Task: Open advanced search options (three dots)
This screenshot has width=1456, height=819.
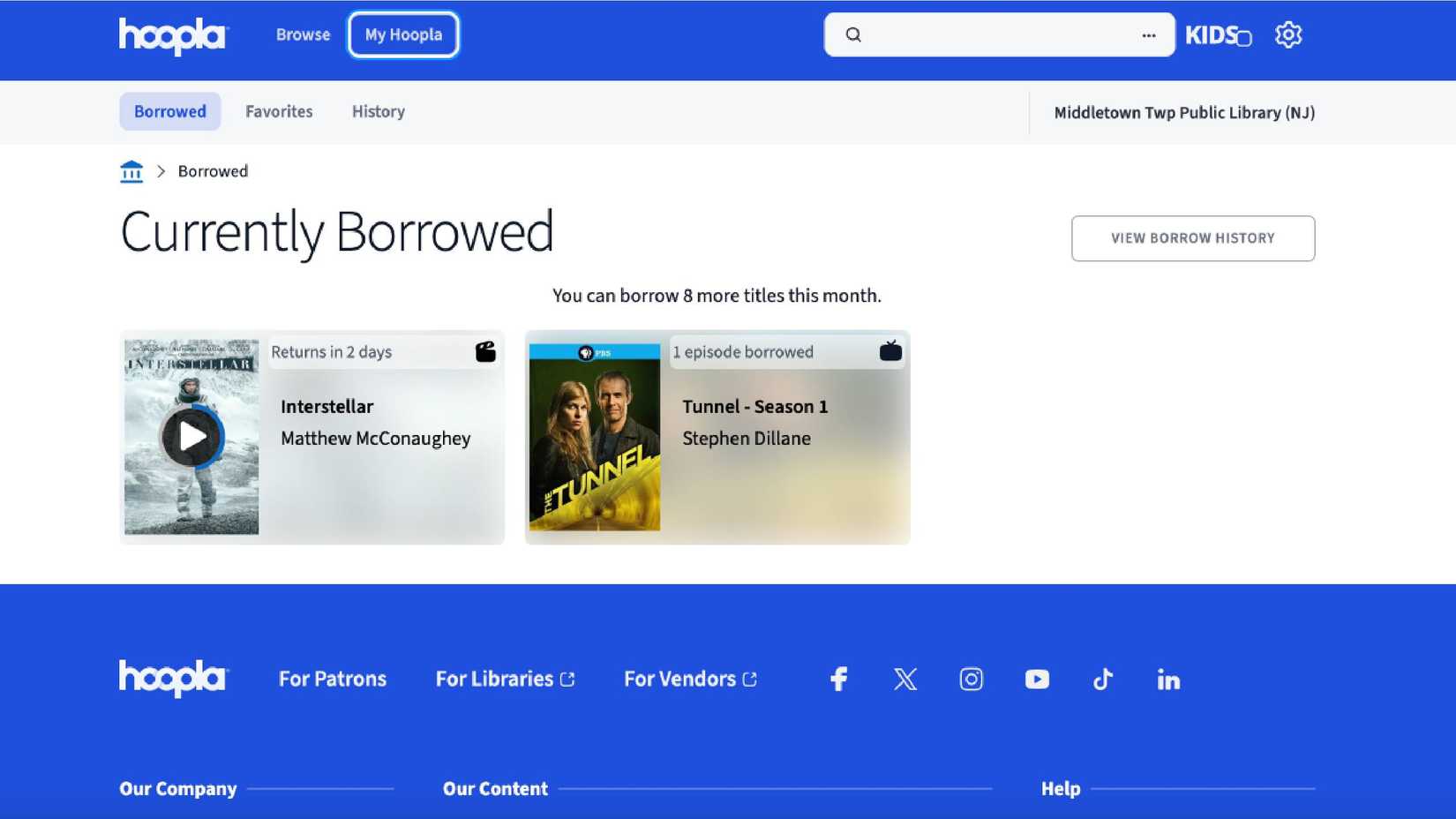Action: click(x=1148, y=35)
